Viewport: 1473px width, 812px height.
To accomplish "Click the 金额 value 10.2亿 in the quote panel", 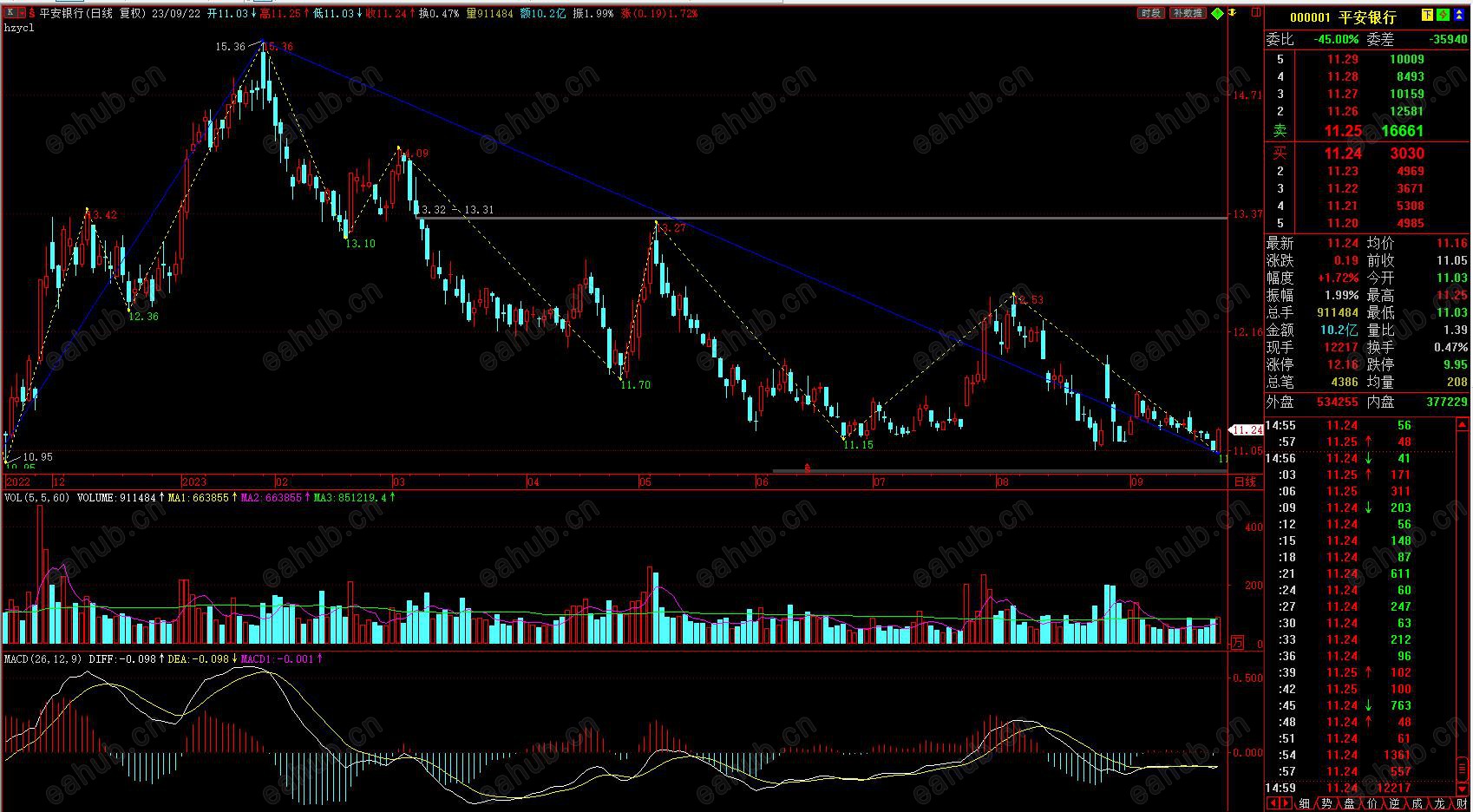I will tap(1340, 330).
